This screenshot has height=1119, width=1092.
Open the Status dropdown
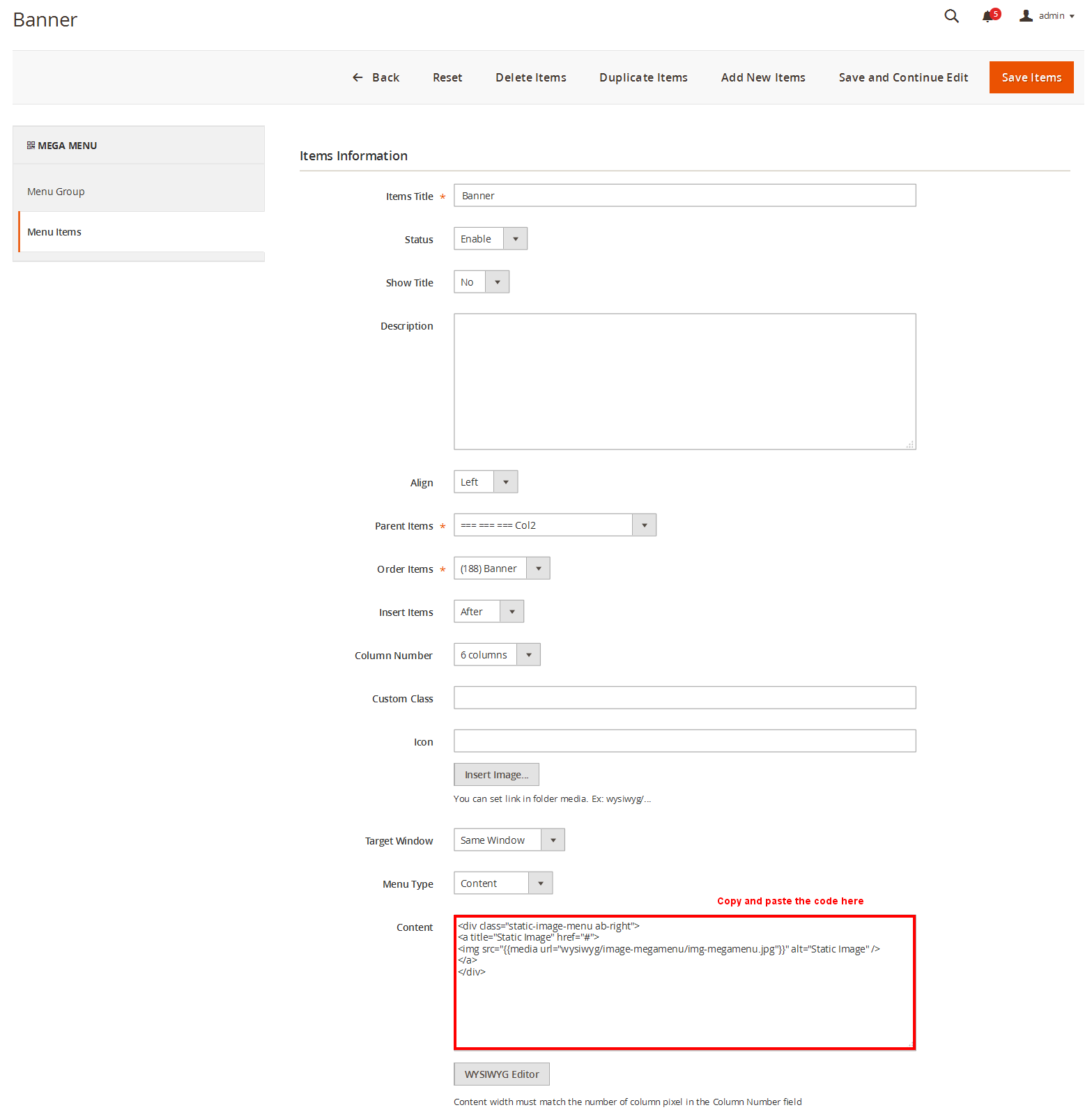pos(491,239)
